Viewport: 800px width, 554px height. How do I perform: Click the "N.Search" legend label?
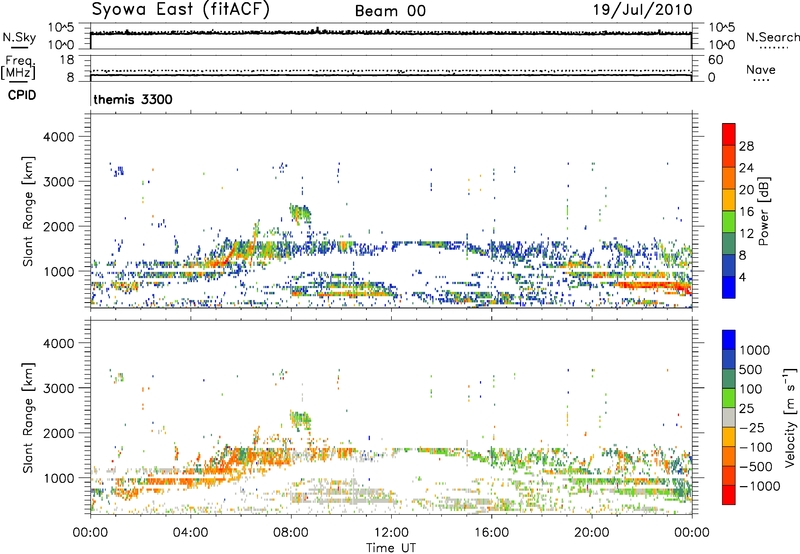pyautogui.click(x=772, y=37)
